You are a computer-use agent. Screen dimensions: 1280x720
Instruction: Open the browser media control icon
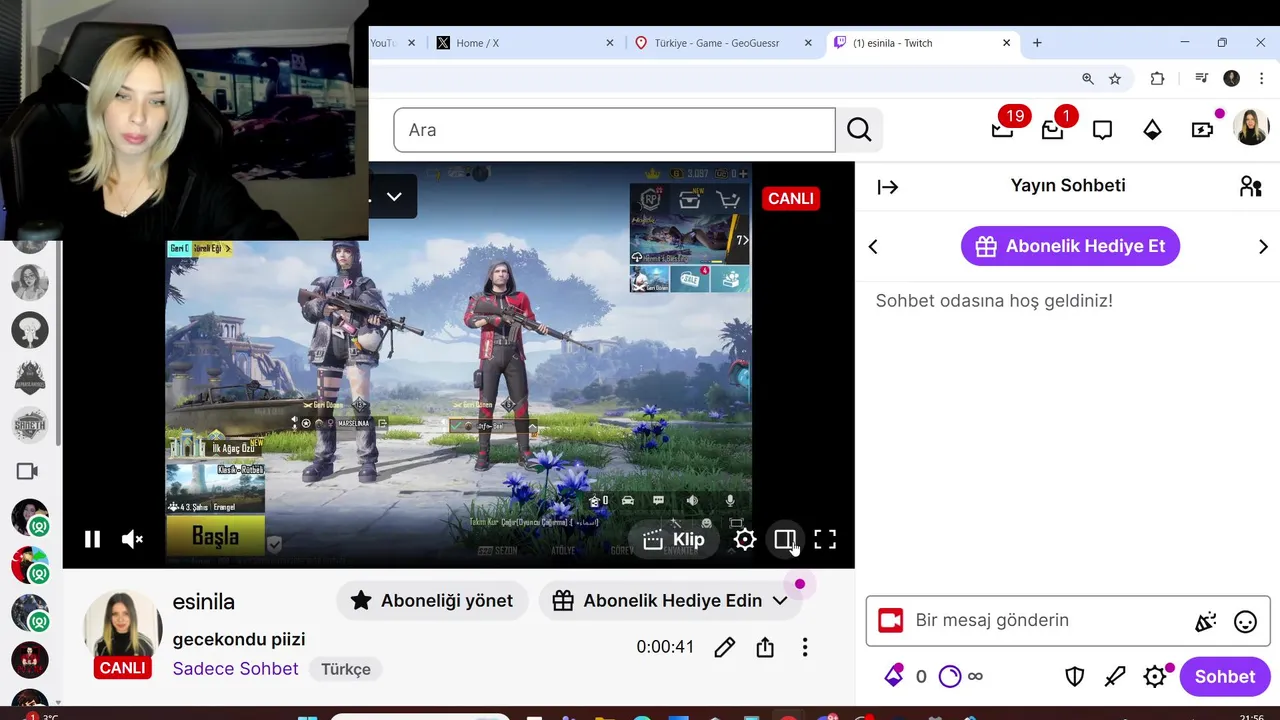(x=1201, y=78)
